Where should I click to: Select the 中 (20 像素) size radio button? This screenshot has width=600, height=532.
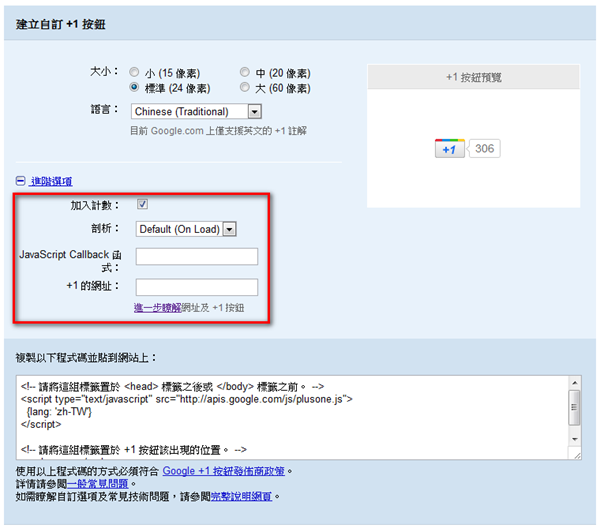click(x=245, y=72)
